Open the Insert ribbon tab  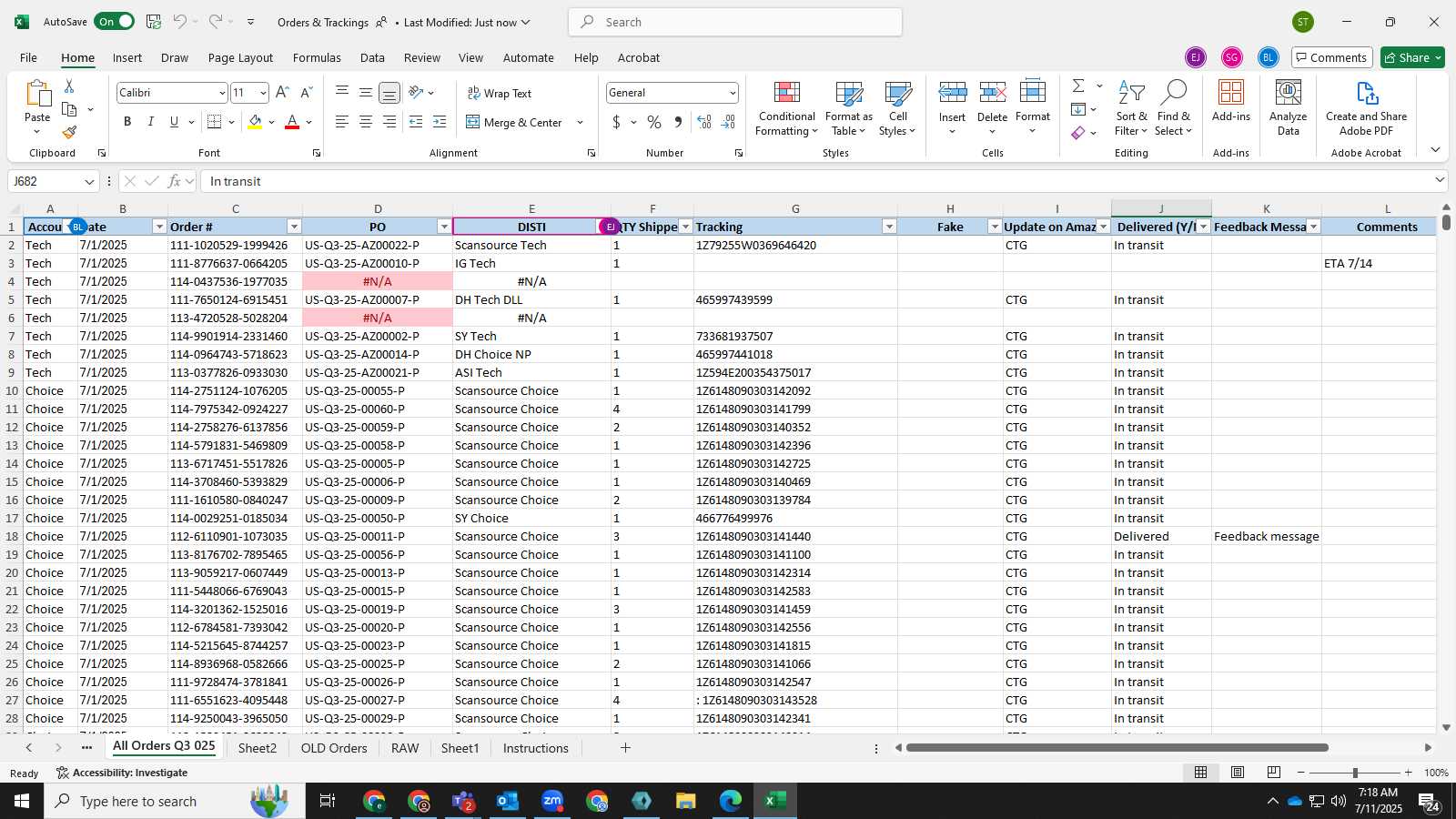(x=127, y=57)
